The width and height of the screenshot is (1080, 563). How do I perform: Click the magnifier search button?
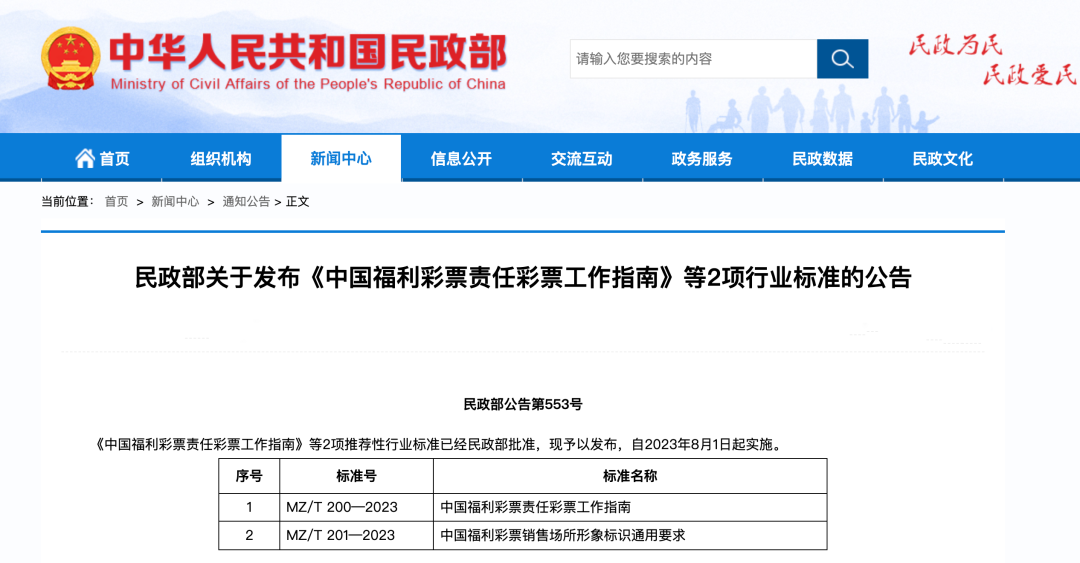click(x=842, y=59)
